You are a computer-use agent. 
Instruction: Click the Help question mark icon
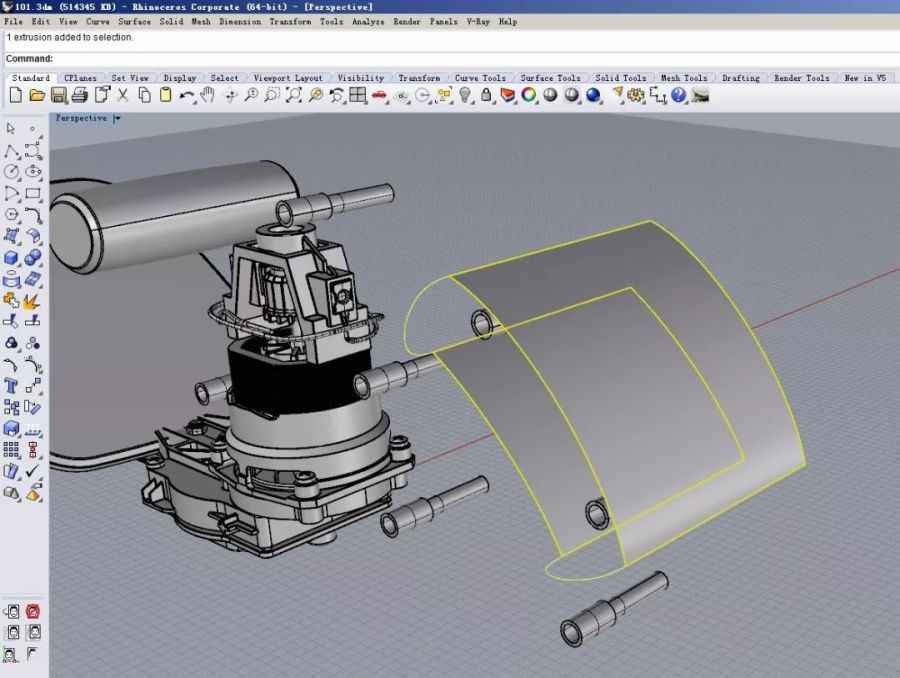click(679, 95)
